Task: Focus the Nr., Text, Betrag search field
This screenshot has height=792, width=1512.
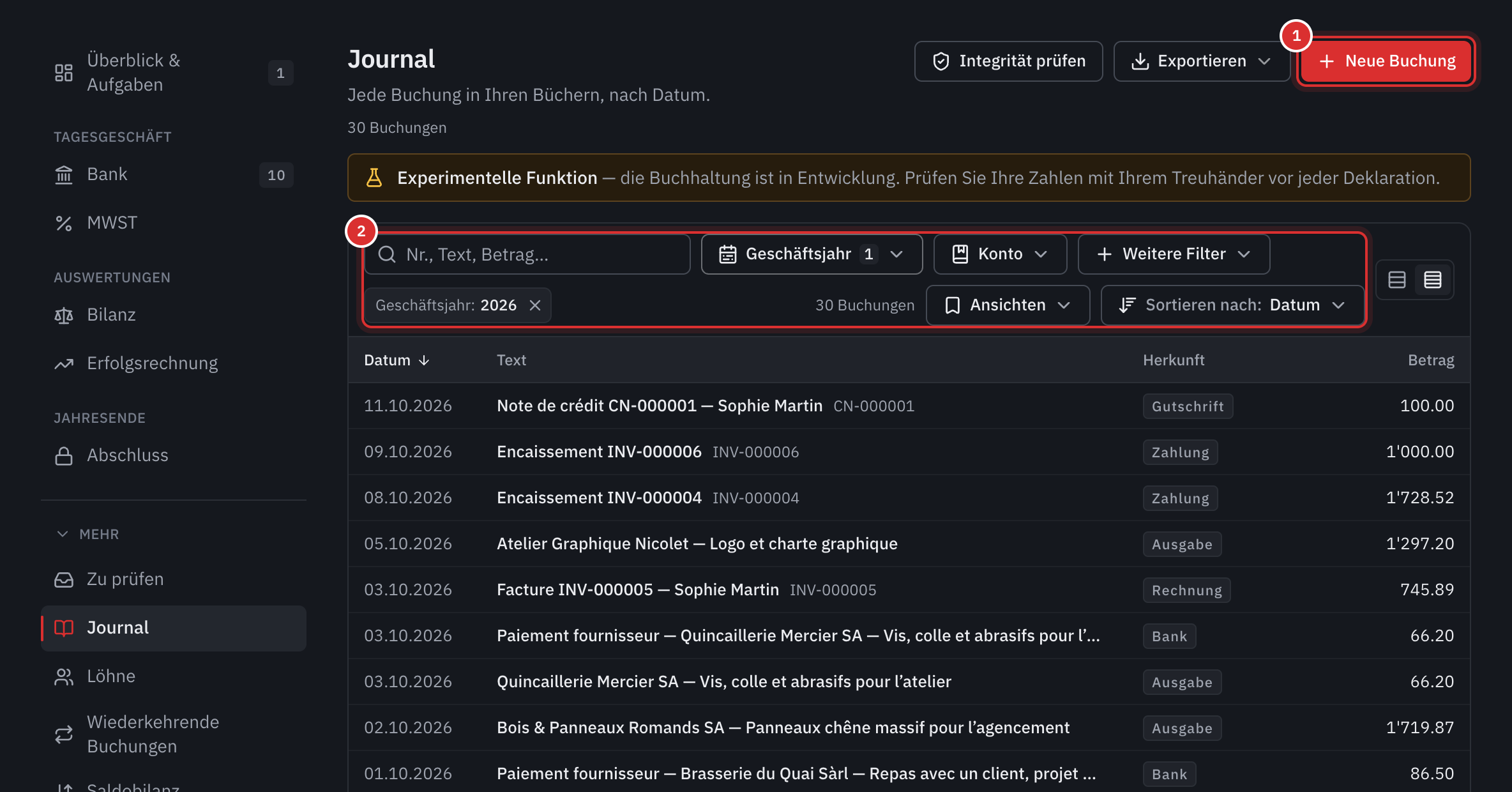Action: pyautogui.click(x=527, y=254)
